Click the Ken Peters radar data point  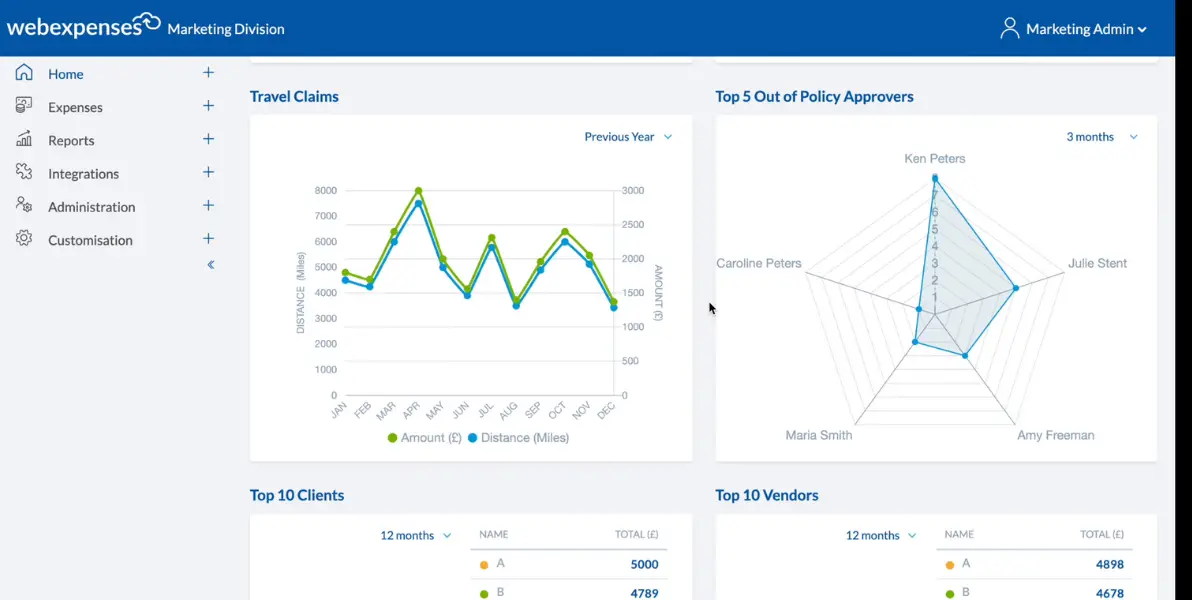coord(935,178)
